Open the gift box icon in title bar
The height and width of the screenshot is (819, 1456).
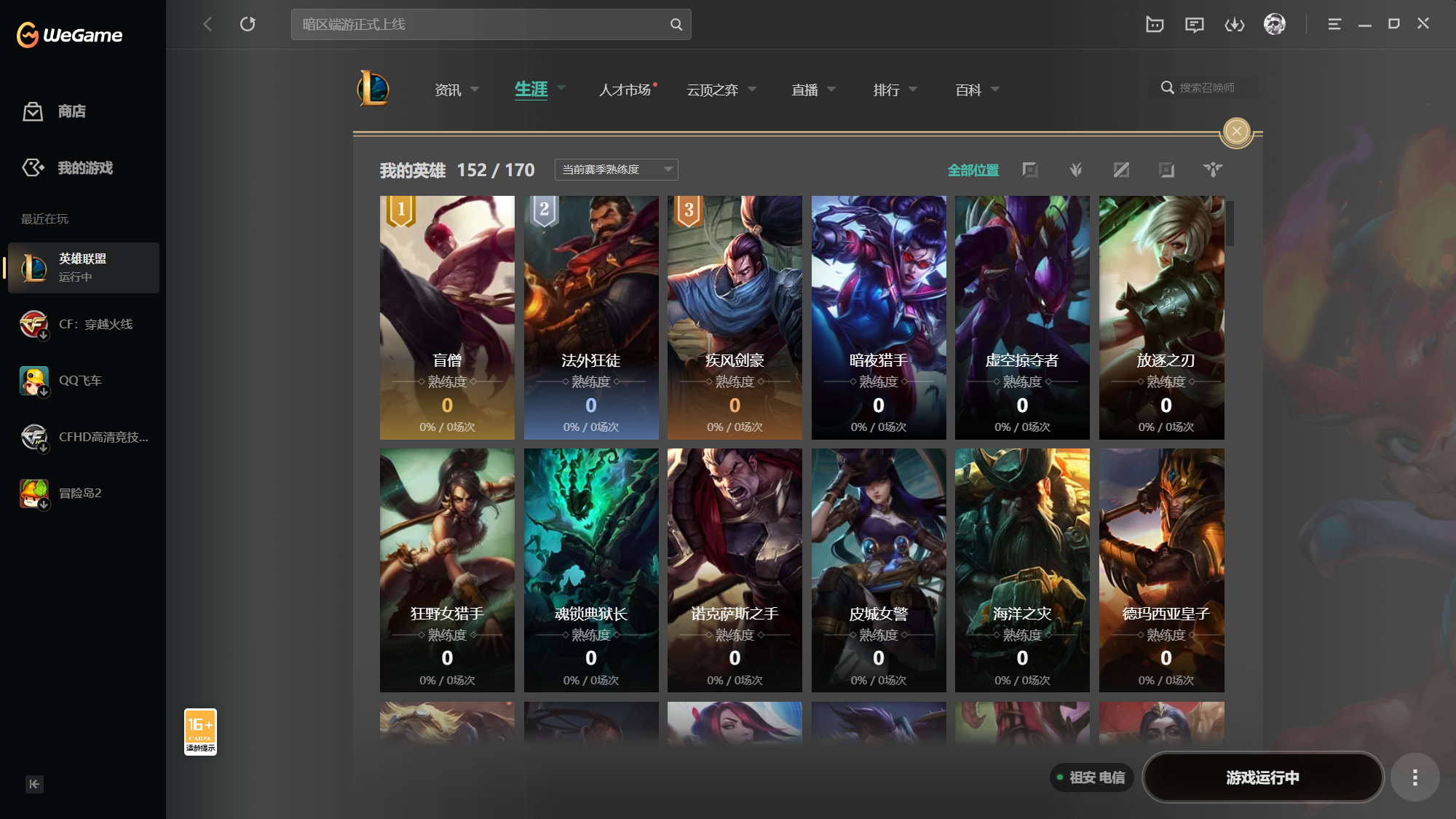tap(1155, 25)
